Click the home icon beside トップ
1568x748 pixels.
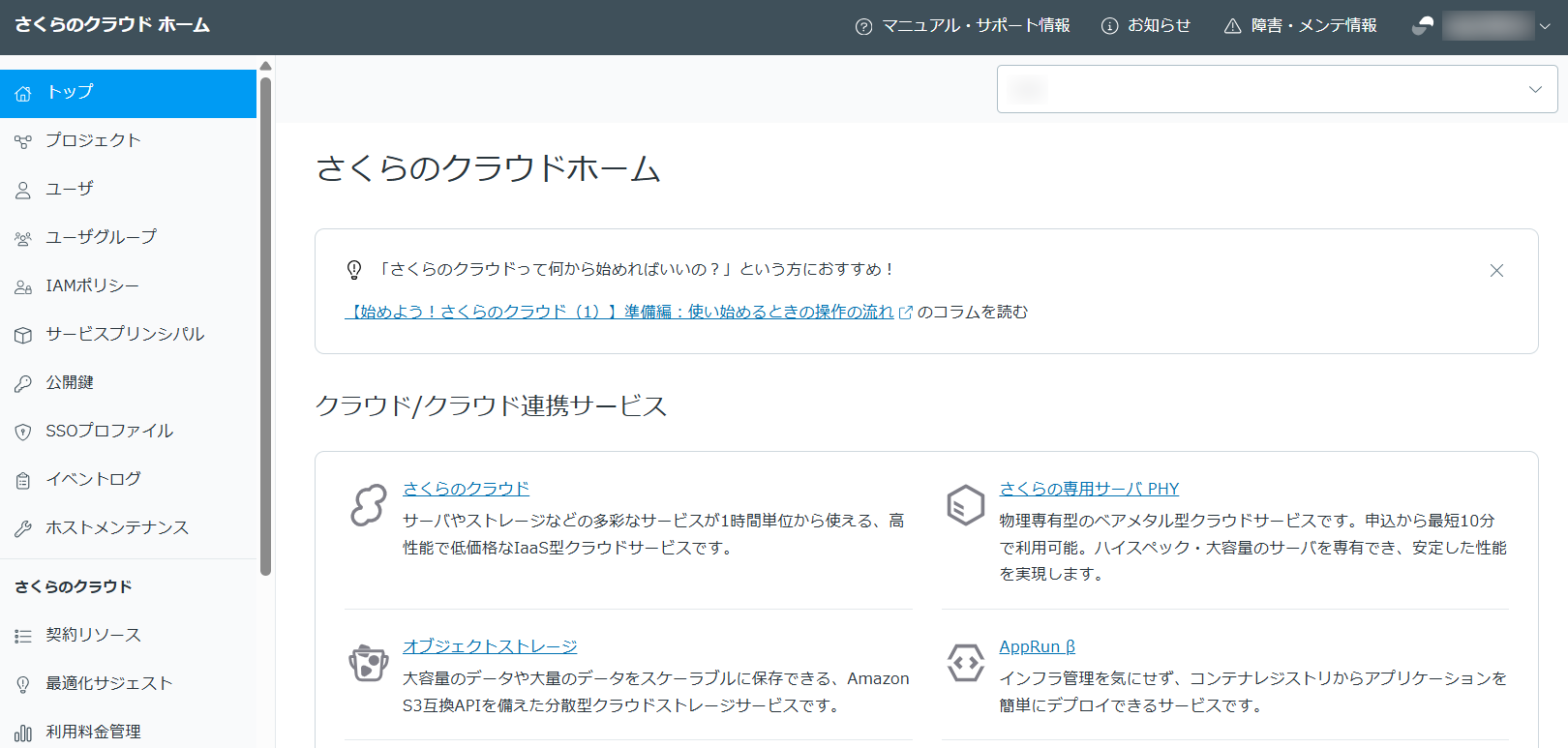pyautogui.click(x=23, y=94)
